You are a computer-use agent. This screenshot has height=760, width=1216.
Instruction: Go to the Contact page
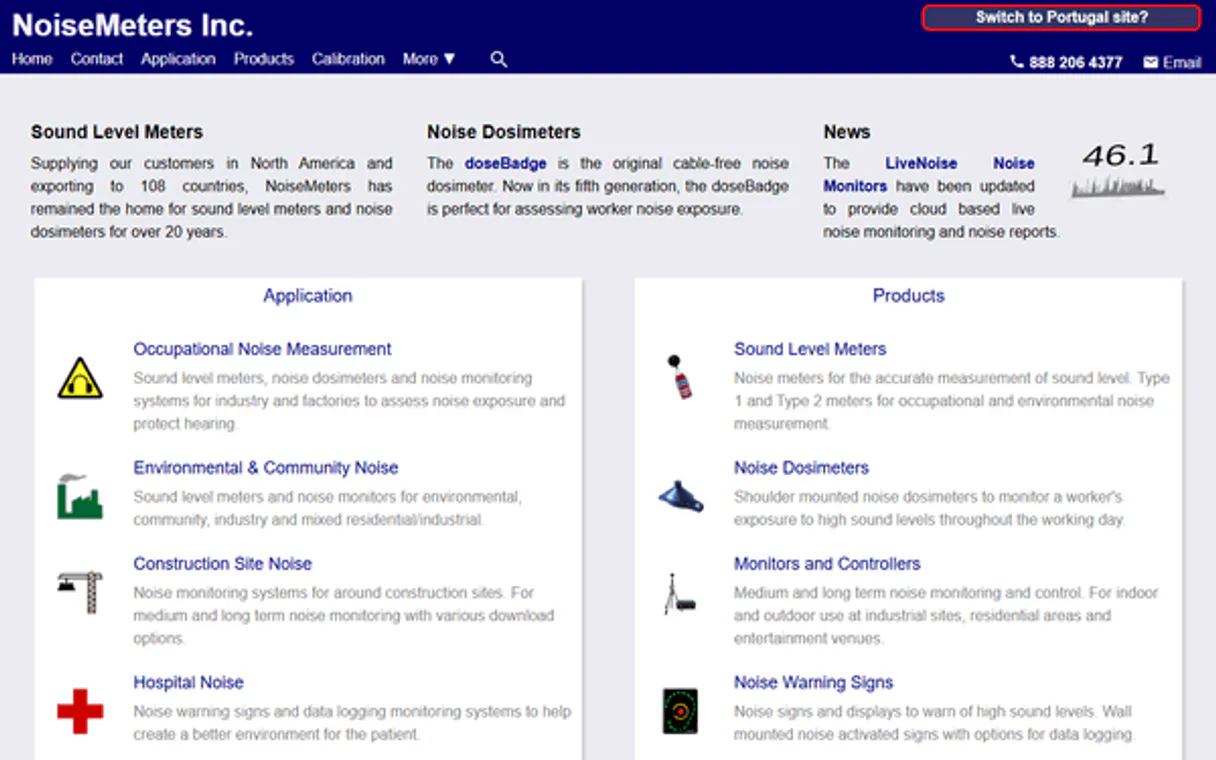[x=97, y=59]
